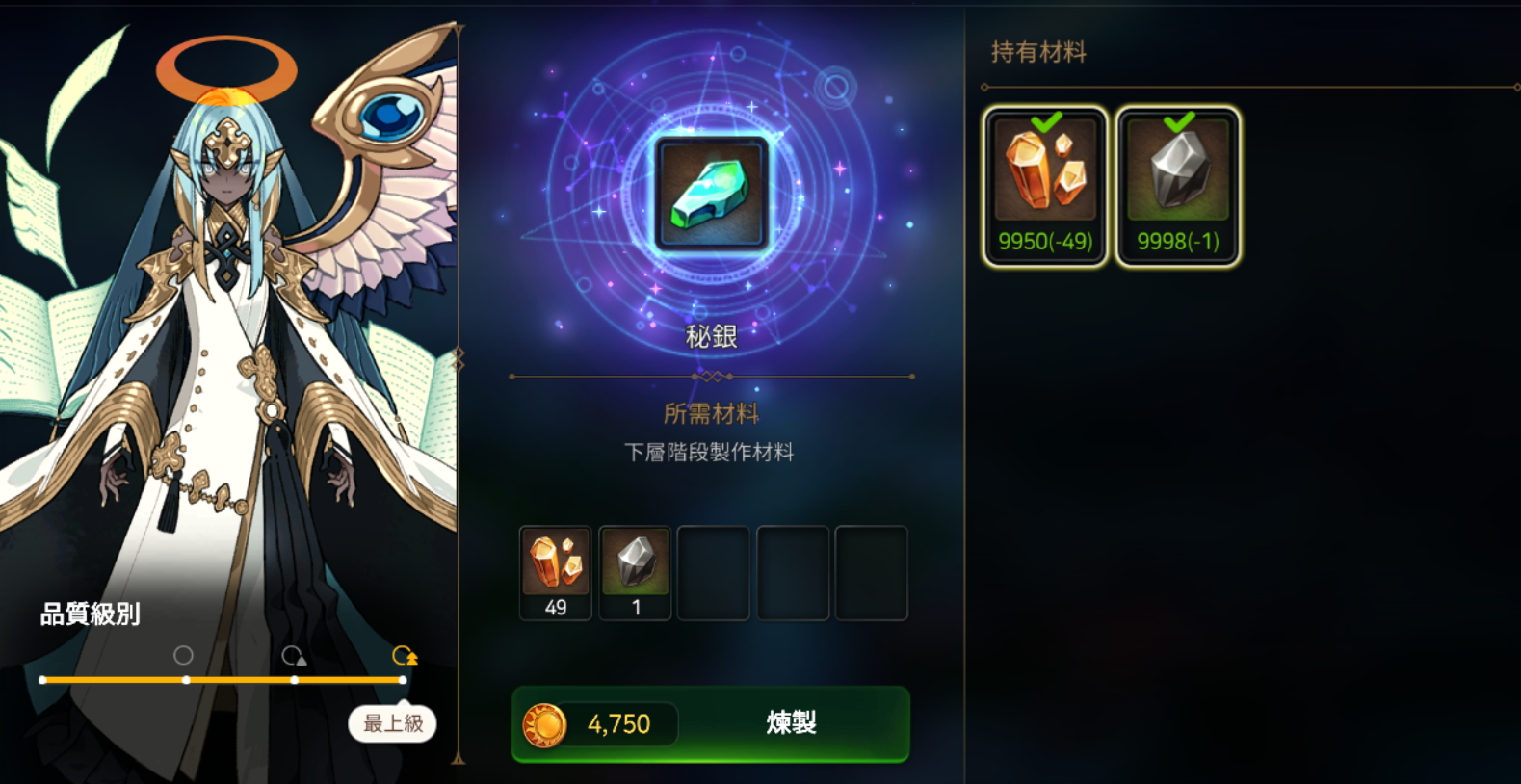Select the 秘銀 mithril item icon
Screen dimensions: 1521x784
click(712, 194)
